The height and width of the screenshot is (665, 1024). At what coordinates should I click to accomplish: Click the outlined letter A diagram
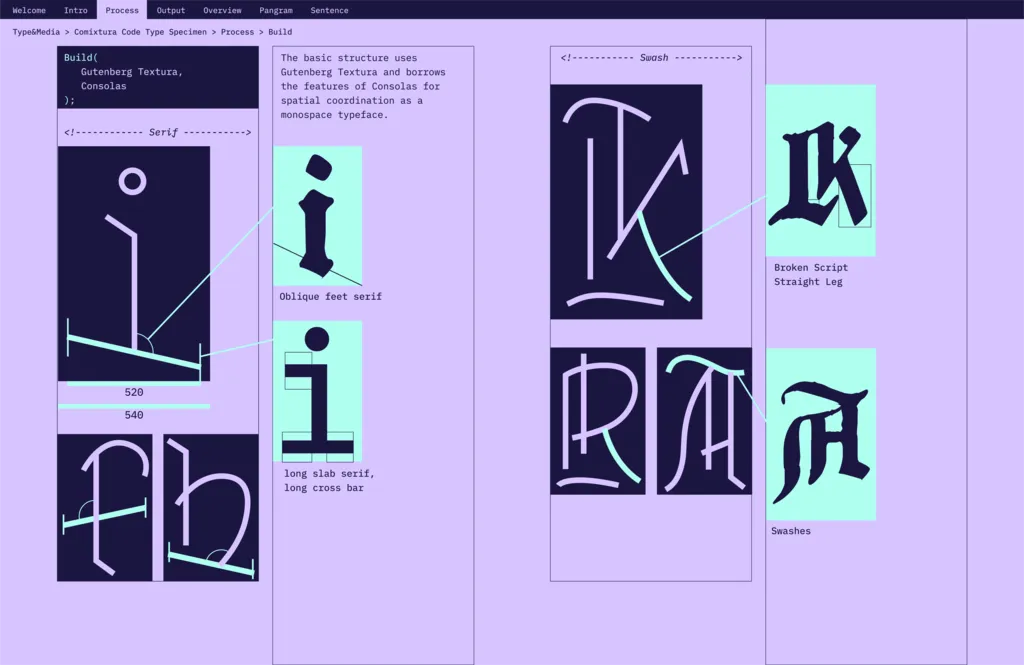coord(704,420)
